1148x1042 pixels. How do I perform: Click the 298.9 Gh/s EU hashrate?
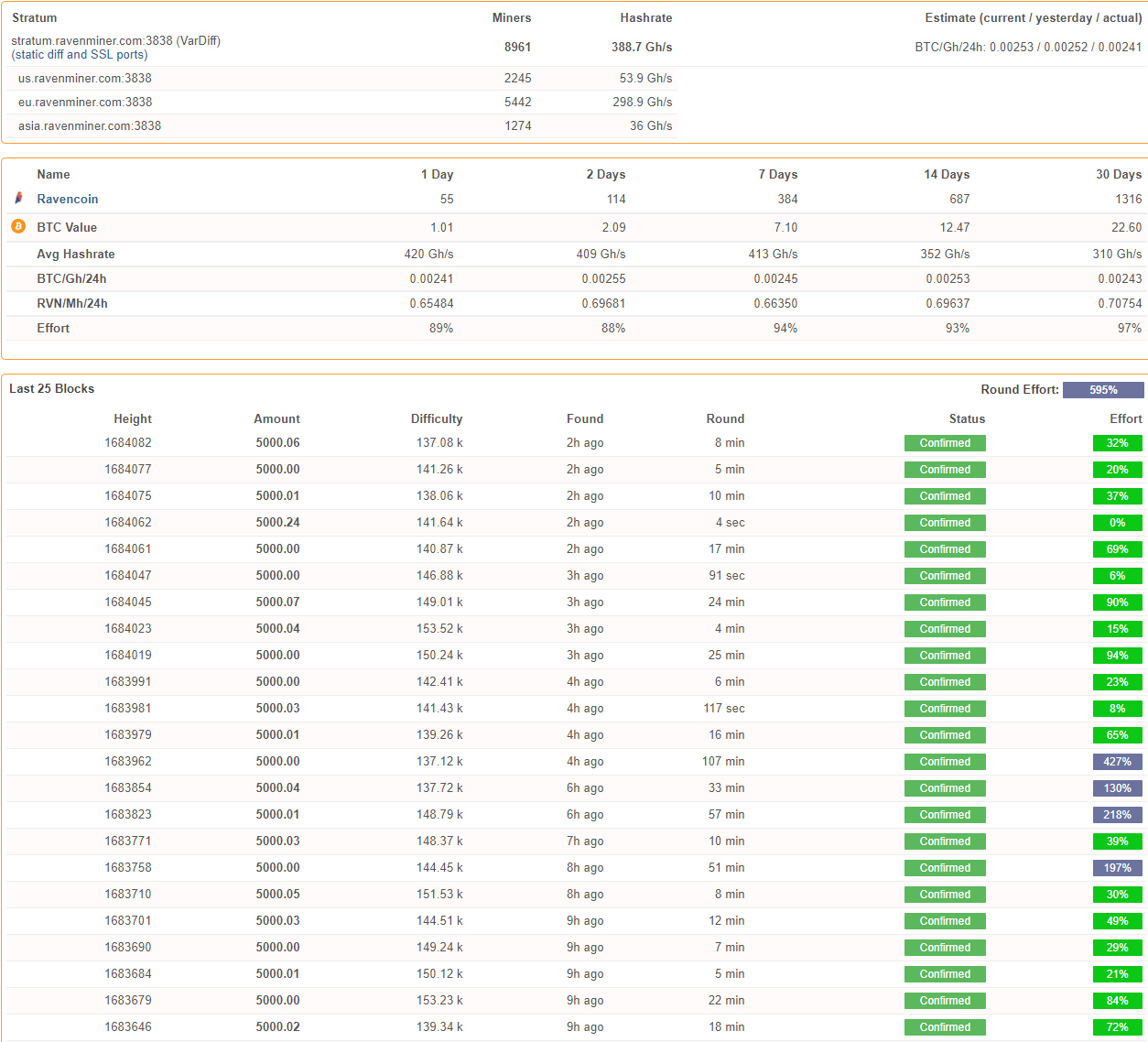643,102
